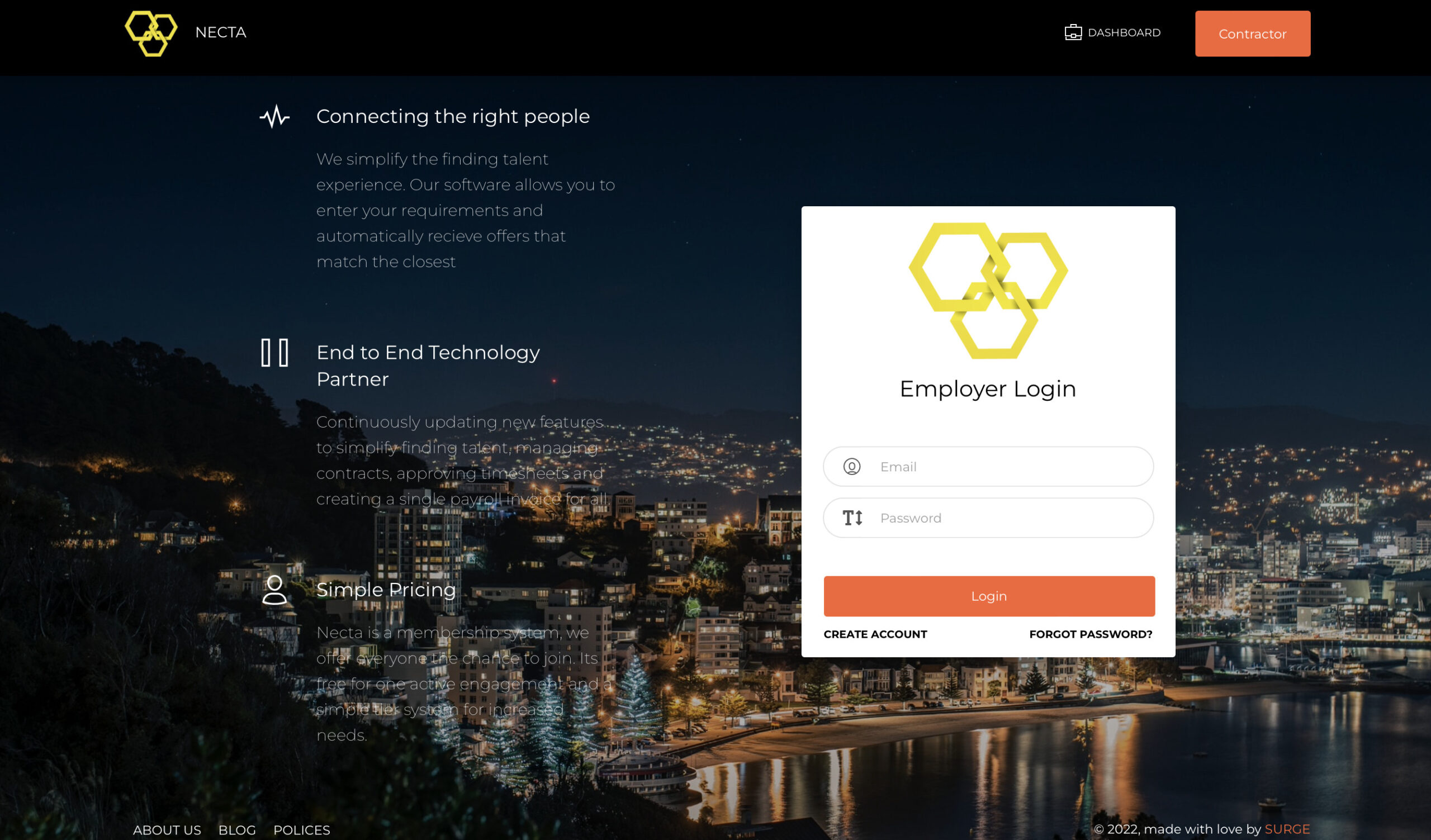This screenshot has height=840, width=1431.
Task: Select NECTA in the navigation bar
Action: click(x=220, y=32)
